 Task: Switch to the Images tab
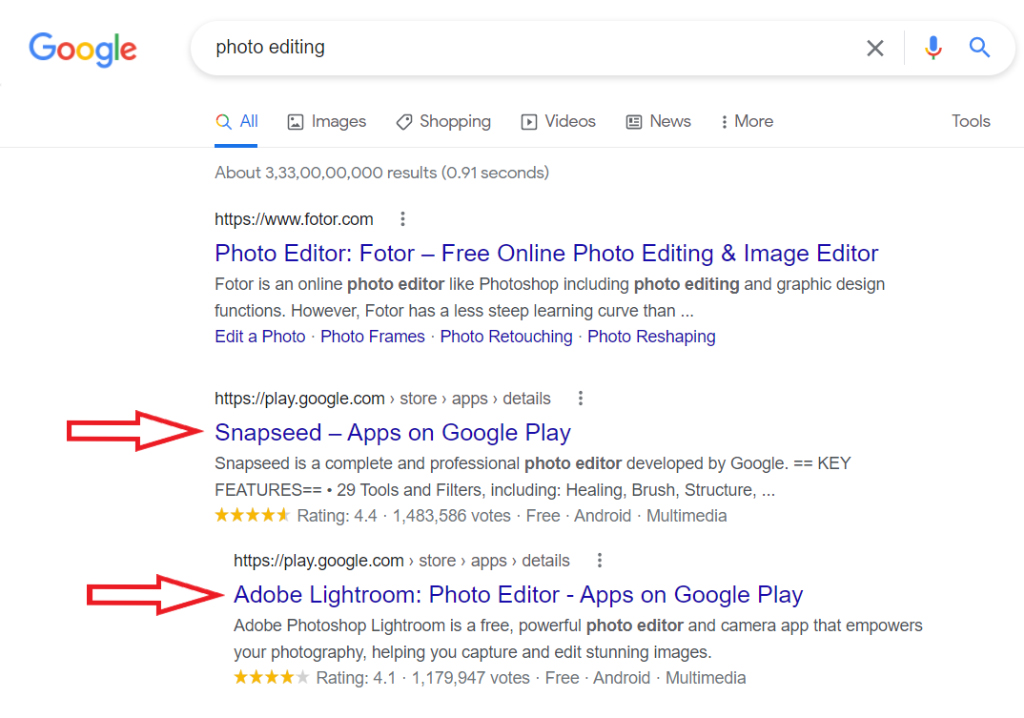coord(327,122)
